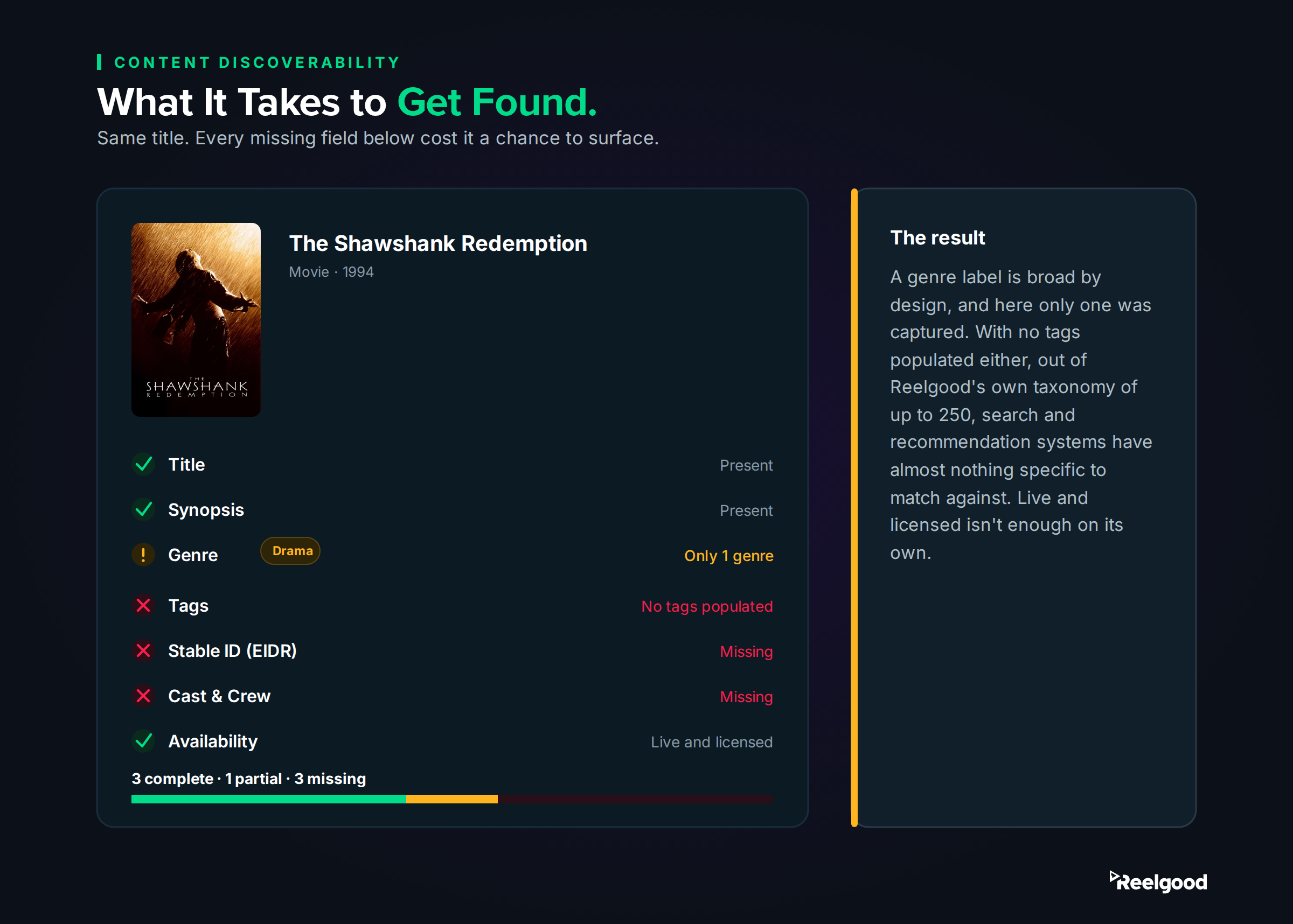Click the 'Stable ID (EIDR)' field label
This screenshot has height=924, width=1293.
pos(232,651)
